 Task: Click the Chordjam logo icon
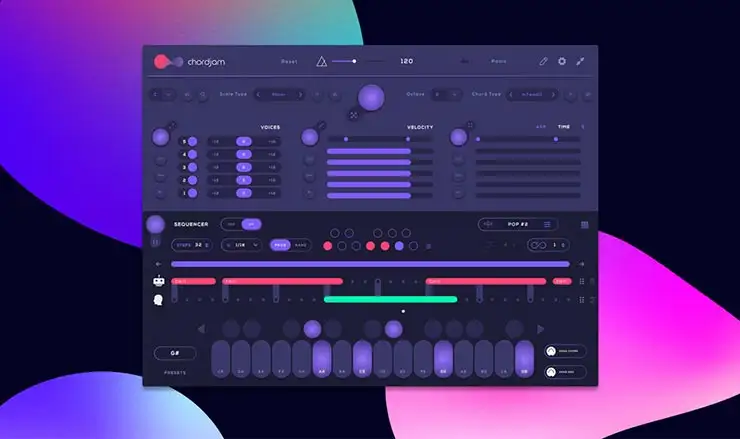pos(168,61)
